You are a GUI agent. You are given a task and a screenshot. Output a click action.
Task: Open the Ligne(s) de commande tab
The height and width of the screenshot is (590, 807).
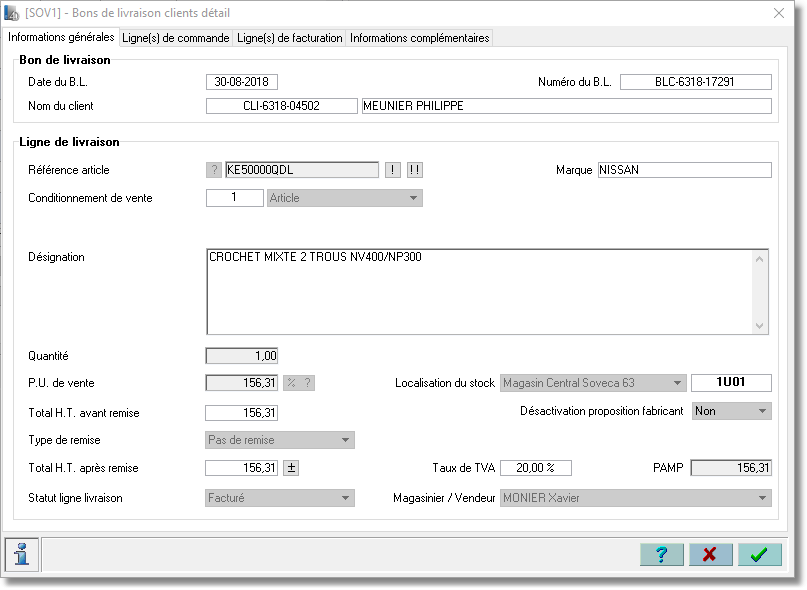pos(176,38)
